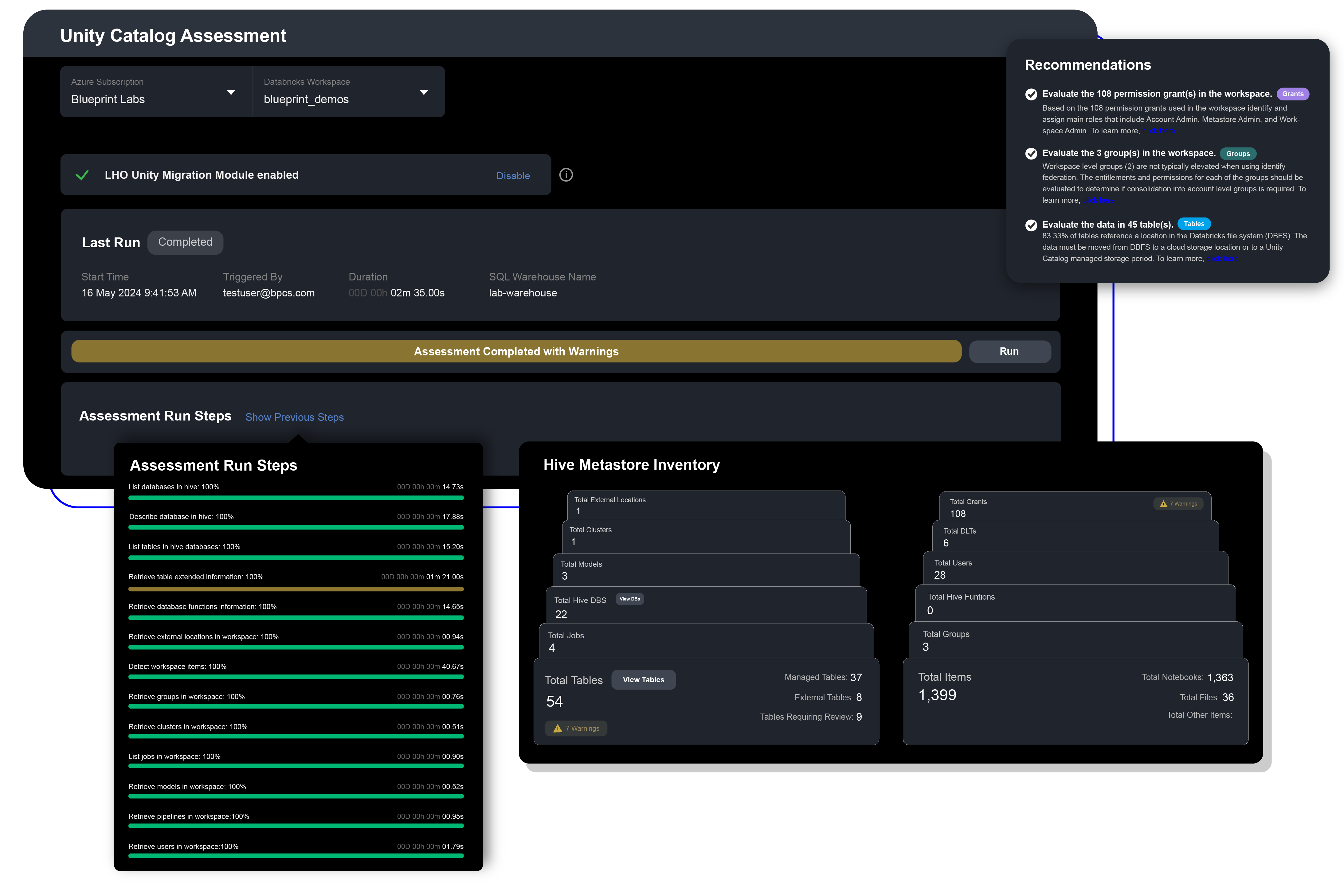The image size is (1344, 896).
Task: Click the Total Models card
Action: [x=706, y=570]
